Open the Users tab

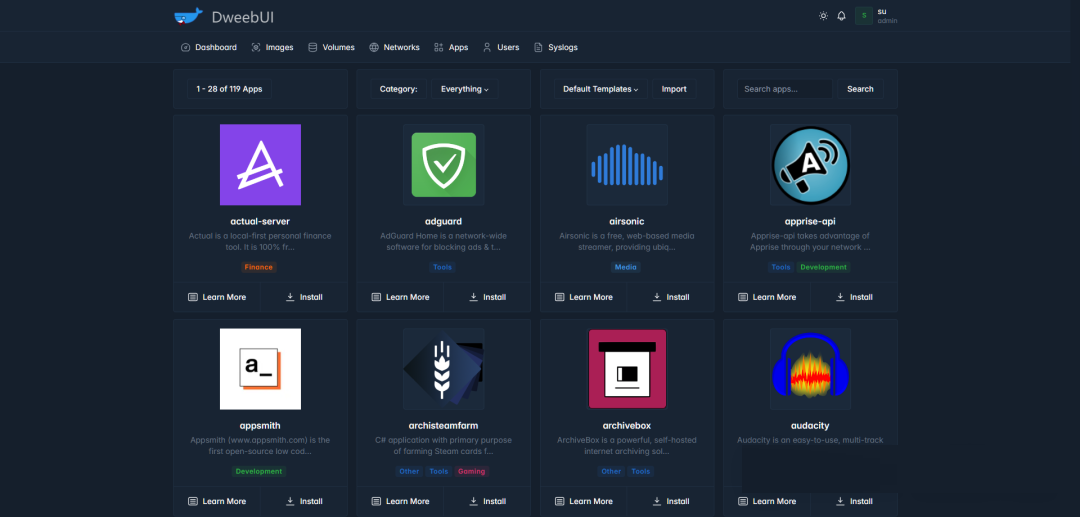click(x=501, y=48)
